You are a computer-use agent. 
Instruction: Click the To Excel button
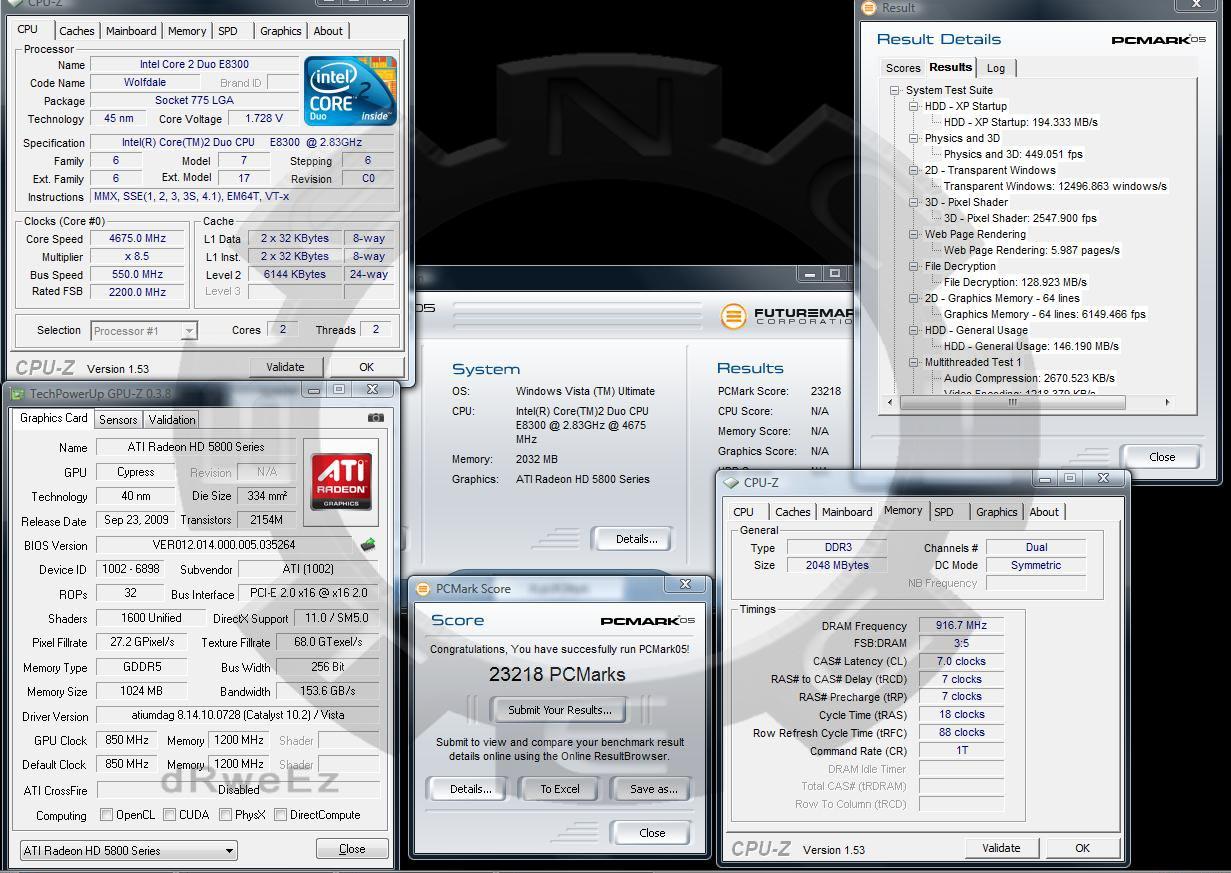coord(560,789)
